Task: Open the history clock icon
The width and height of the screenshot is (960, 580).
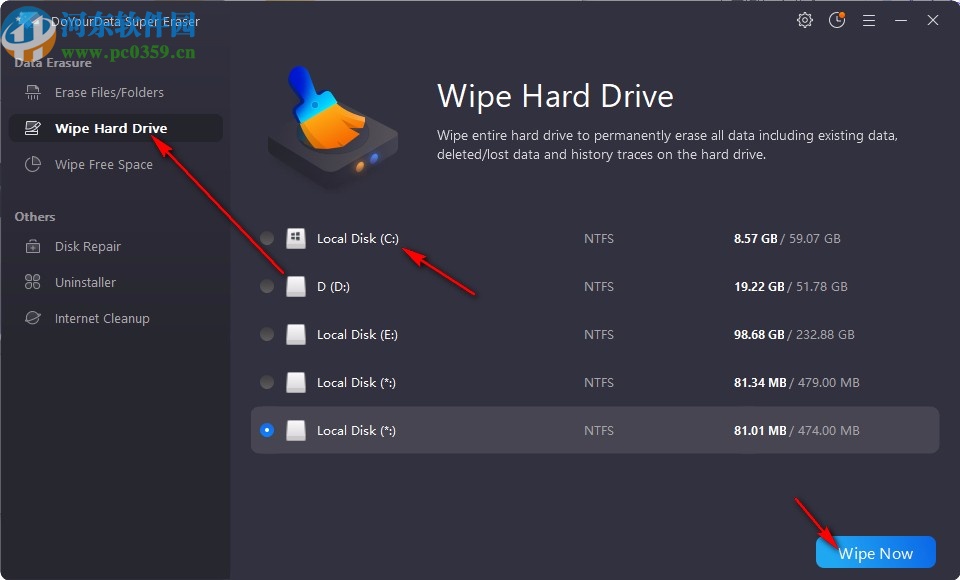Action: pos(837,20)
